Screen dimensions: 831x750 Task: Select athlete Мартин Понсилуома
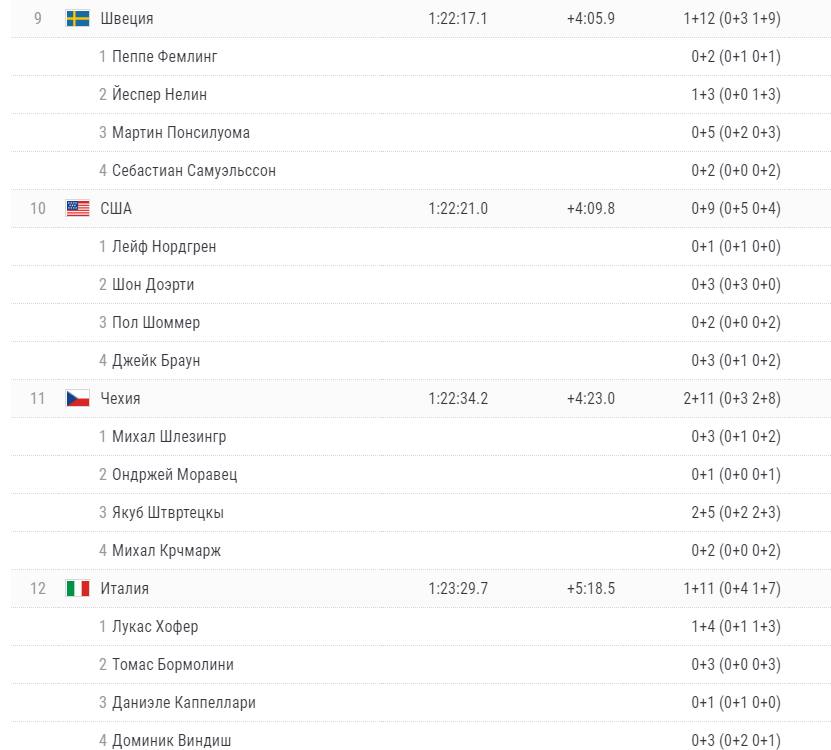point(181,133)
